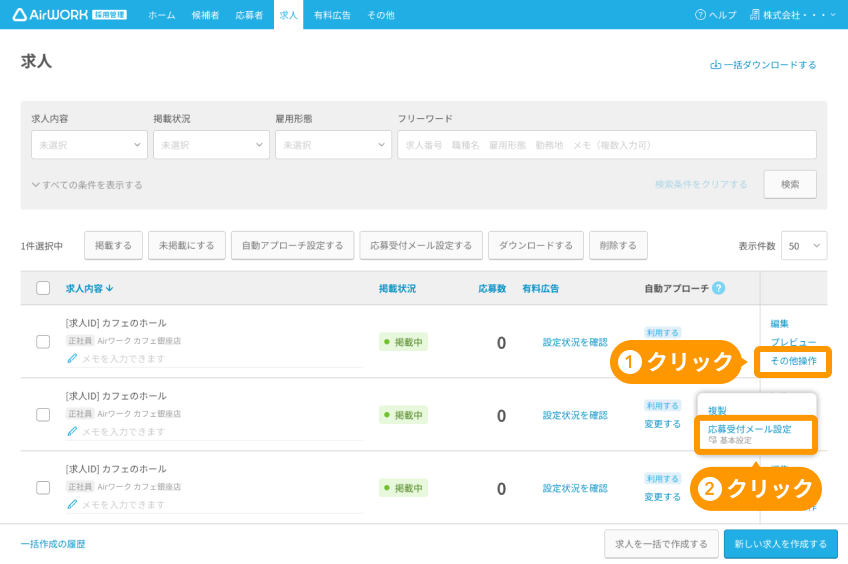This screenshot has width=848, height=564.
Task: Sort by 掲載状況 column header
Action: coord(398,289)
